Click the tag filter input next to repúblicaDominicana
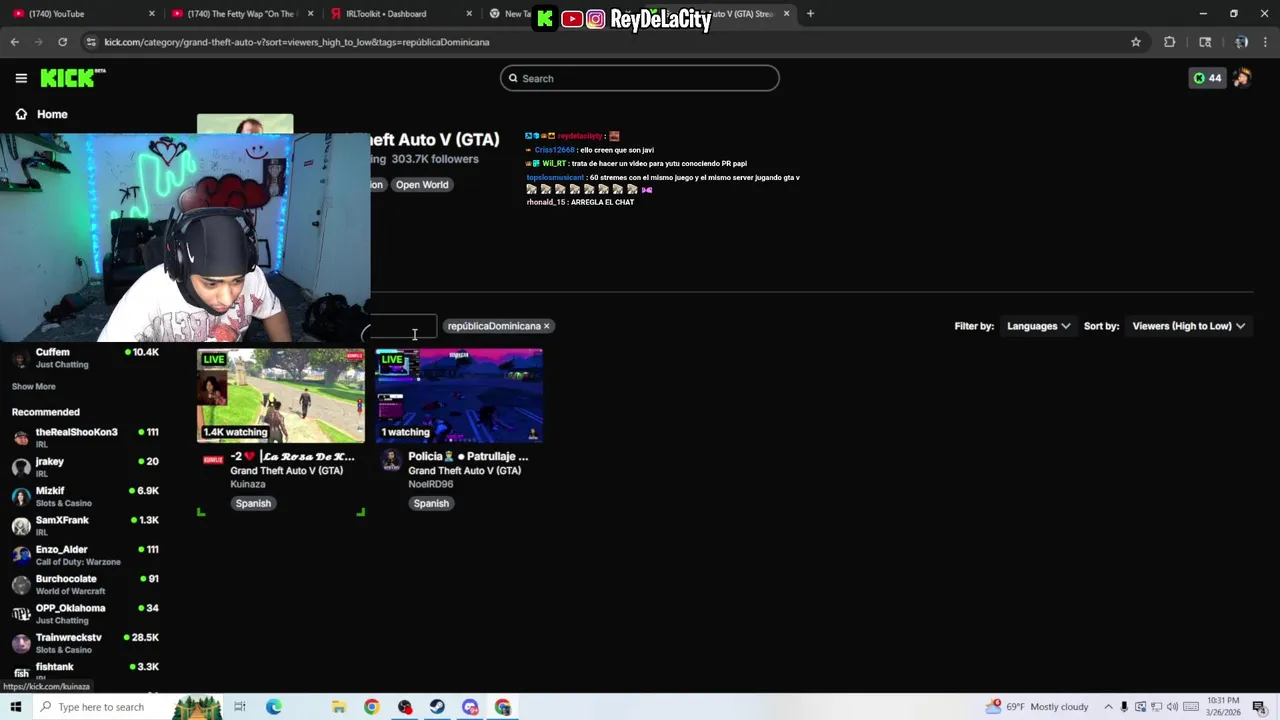This screenshot has height=720, width=1280. click(x=404, y=327)
